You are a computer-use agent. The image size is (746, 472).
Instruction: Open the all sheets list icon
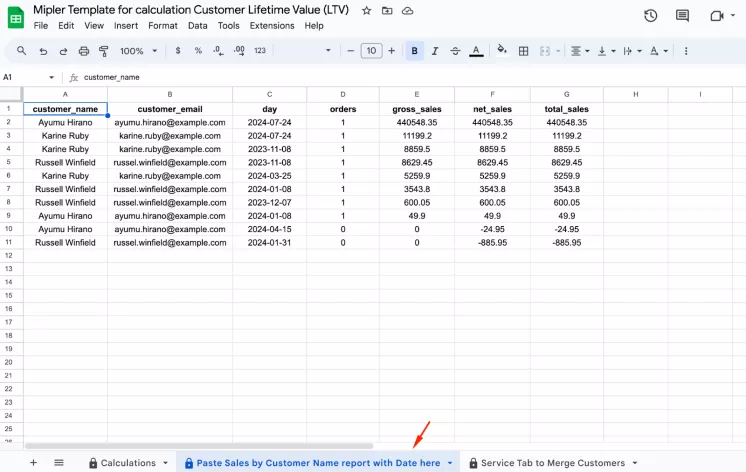(59, 462)
